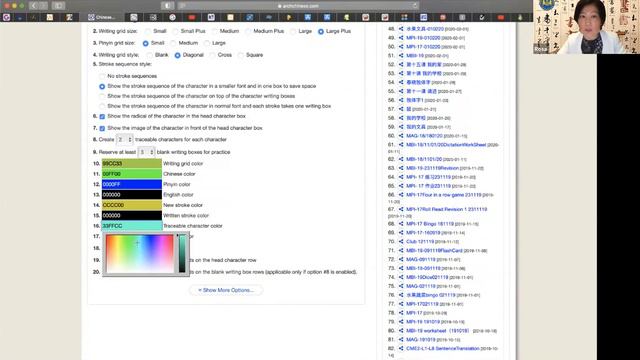Click the share icon on row 68
640x360 pixels.
401,224
